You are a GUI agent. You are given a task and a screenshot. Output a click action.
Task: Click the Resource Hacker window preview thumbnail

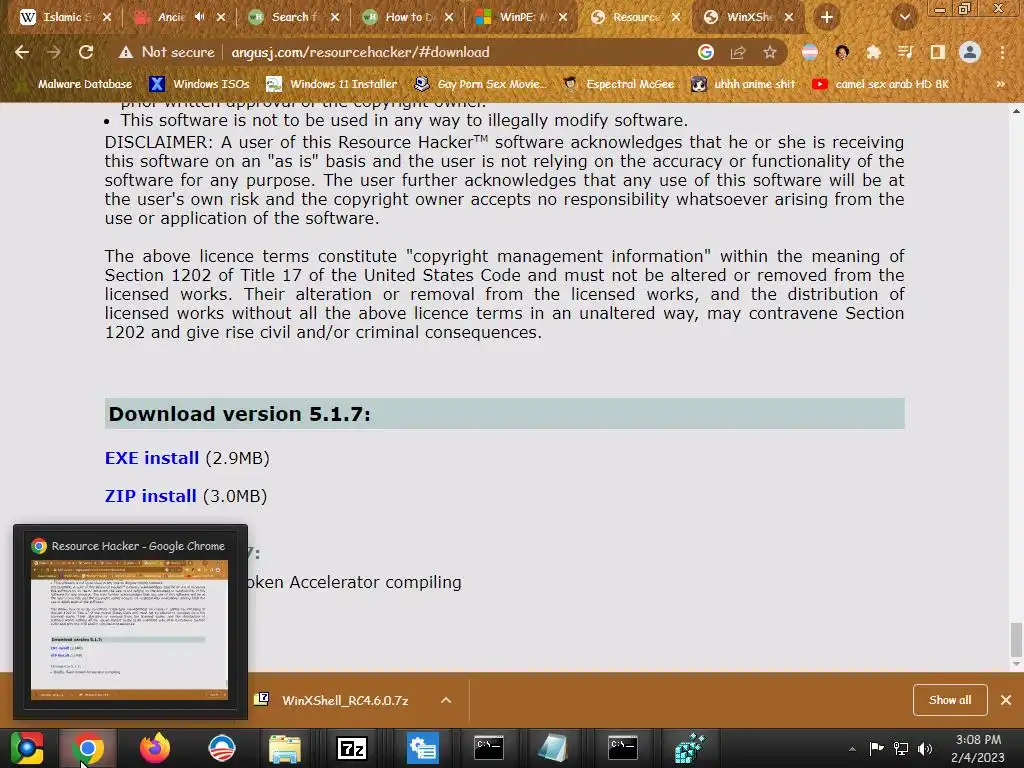coord(129,630)
